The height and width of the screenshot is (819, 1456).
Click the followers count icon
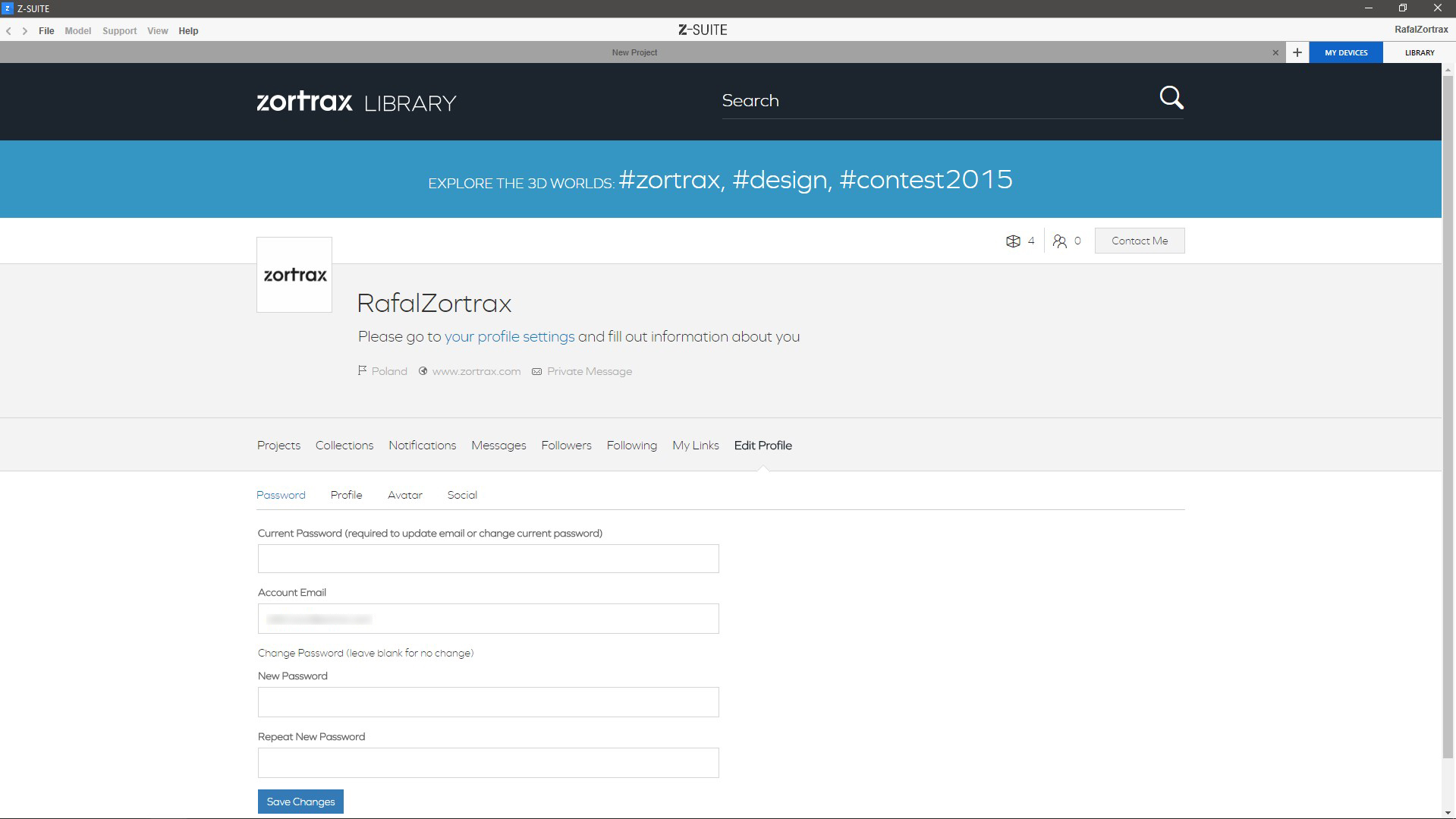pyautogui.click(x=1060, y=241)
